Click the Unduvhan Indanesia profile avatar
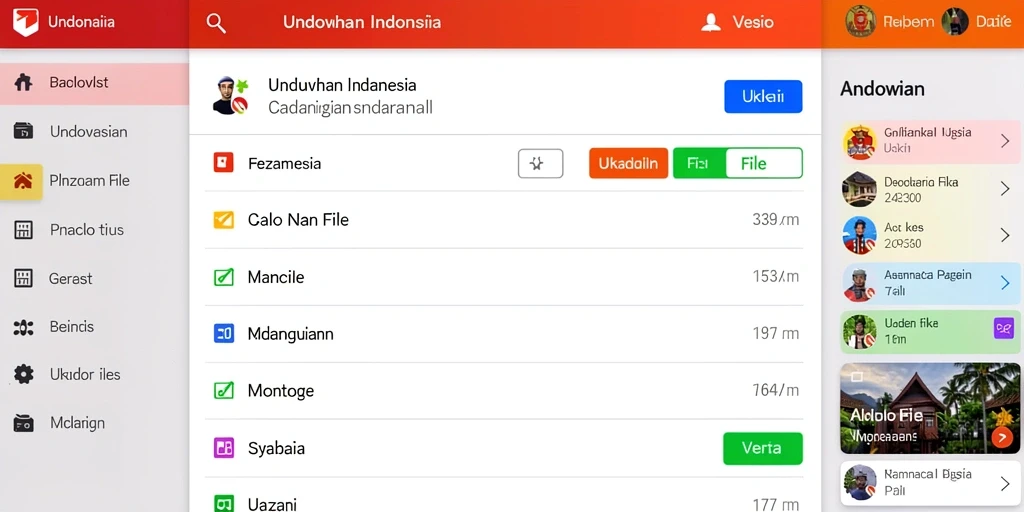The height and width of the screenshot is (512, 1024). [x=231, y=95]
